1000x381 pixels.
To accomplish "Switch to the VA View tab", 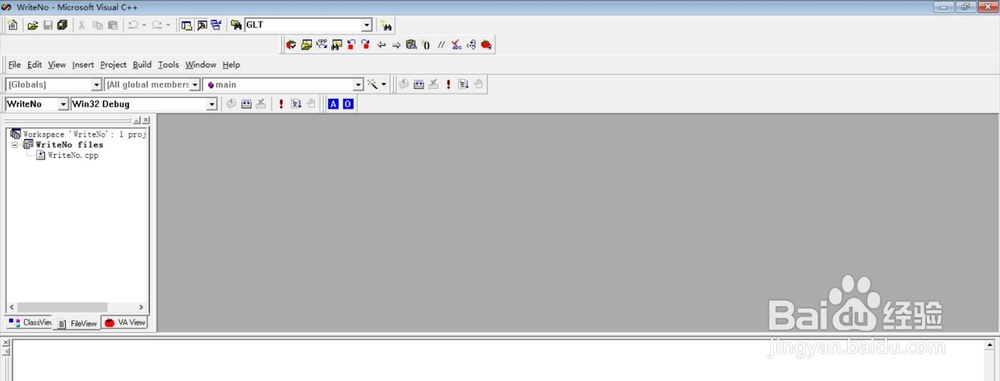I will pos(125,322).
